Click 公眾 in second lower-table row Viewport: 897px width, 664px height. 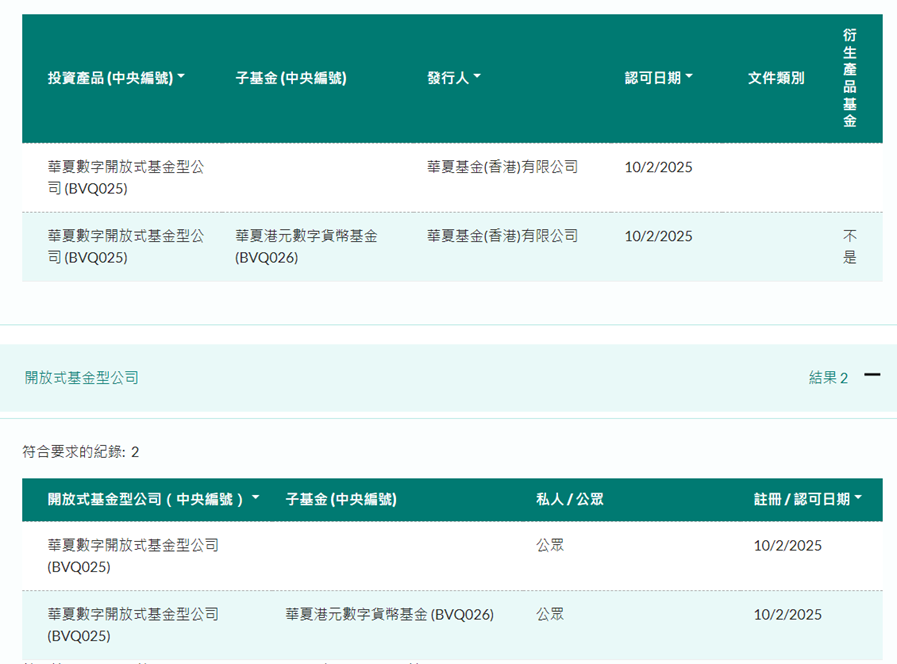tap(550, 614)
